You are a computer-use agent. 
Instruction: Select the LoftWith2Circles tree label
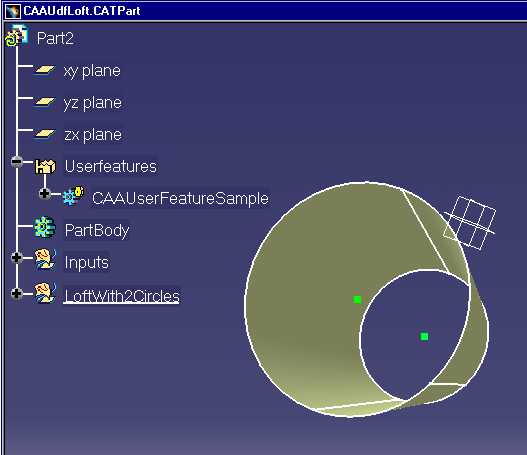[x=122, y=296]
